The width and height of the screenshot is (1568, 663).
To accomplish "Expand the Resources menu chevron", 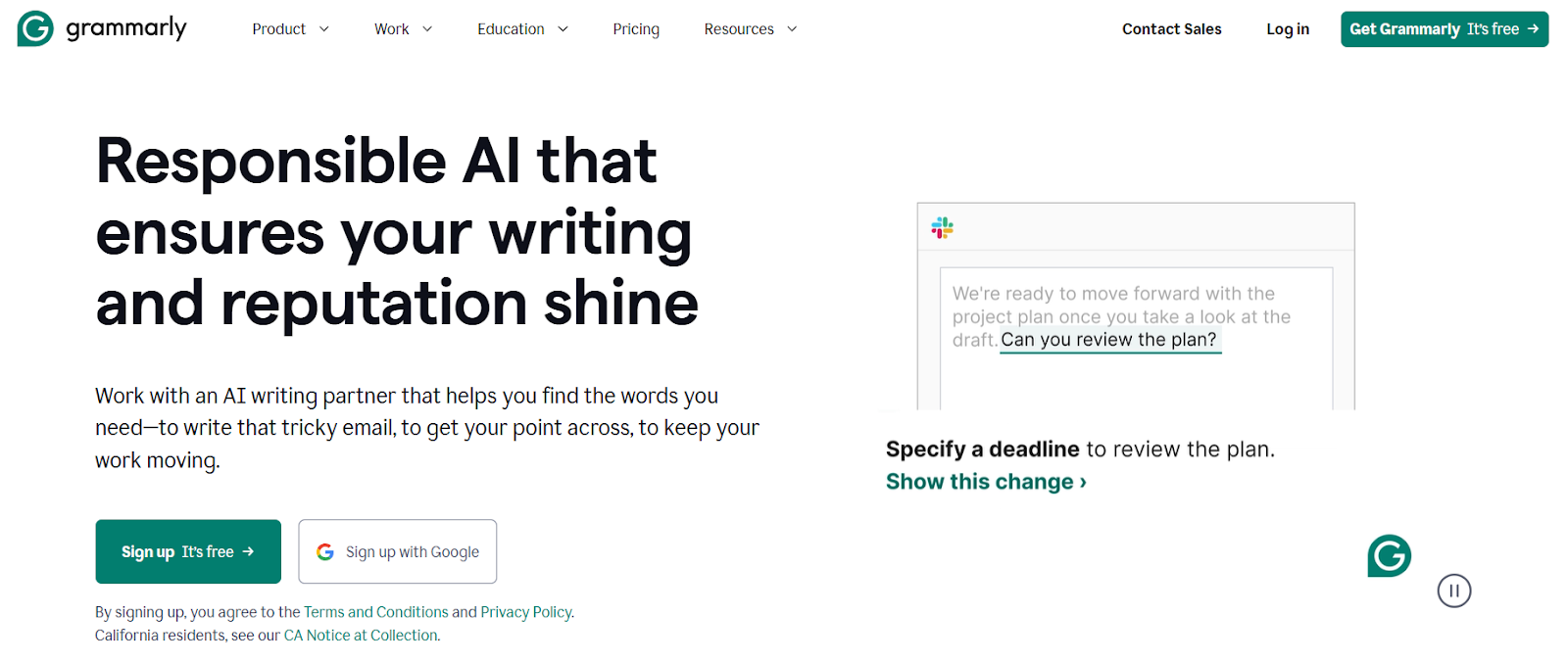I will tap(792, 29).
